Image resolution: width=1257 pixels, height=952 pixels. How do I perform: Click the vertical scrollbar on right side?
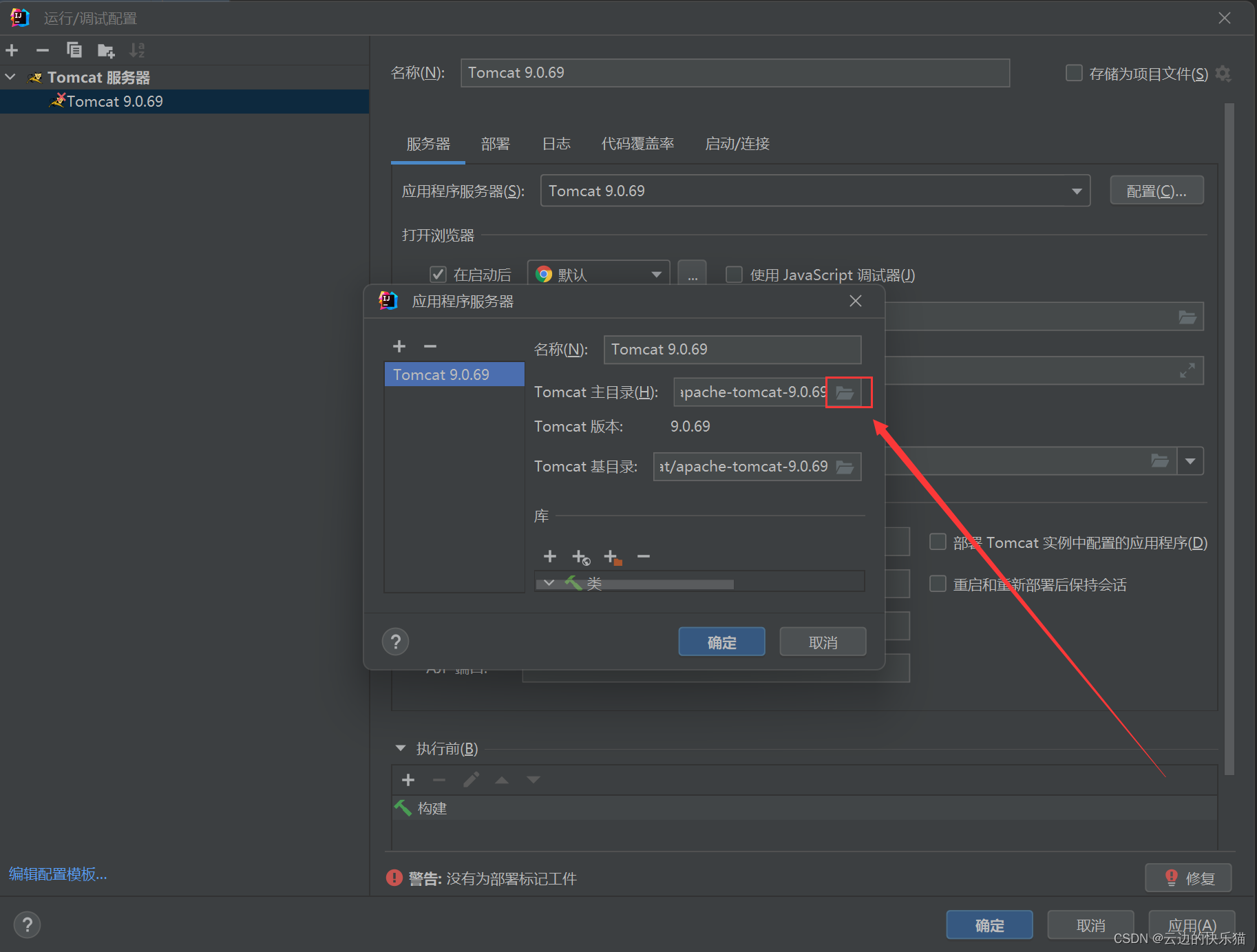click(x=1229, y=439)
